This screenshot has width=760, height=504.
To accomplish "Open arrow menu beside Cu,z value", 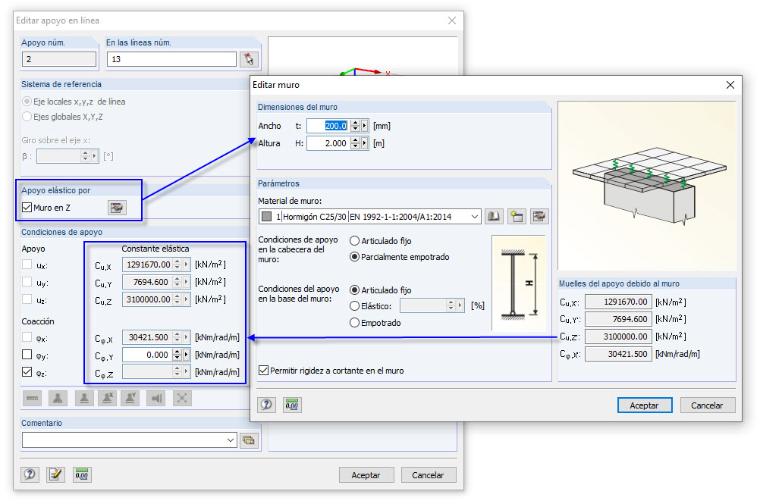I will [x=186, y=299].
